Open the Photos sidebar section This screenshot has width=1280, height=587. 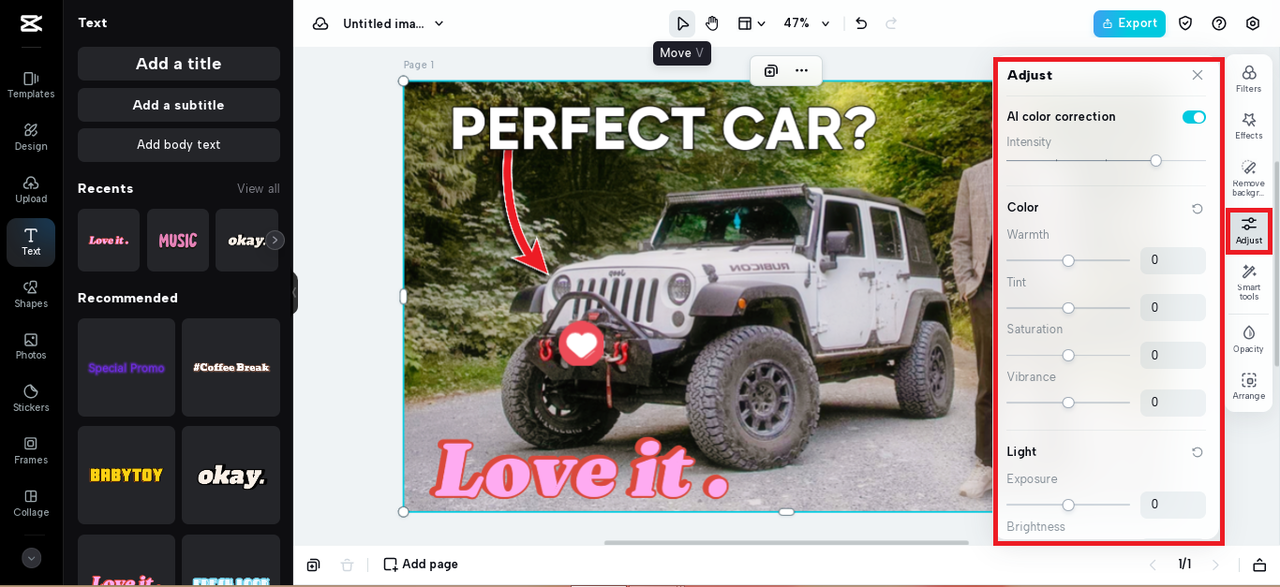(x=31, y=346)
